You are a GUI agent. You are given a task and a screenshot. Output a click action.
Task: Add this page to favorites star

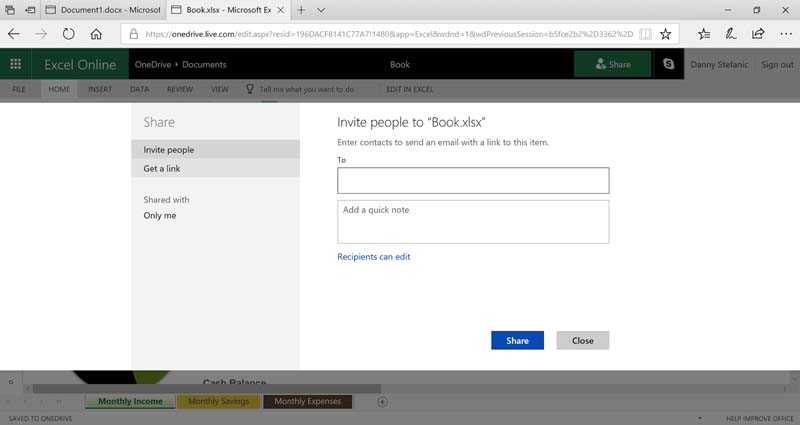click(665, 34)
